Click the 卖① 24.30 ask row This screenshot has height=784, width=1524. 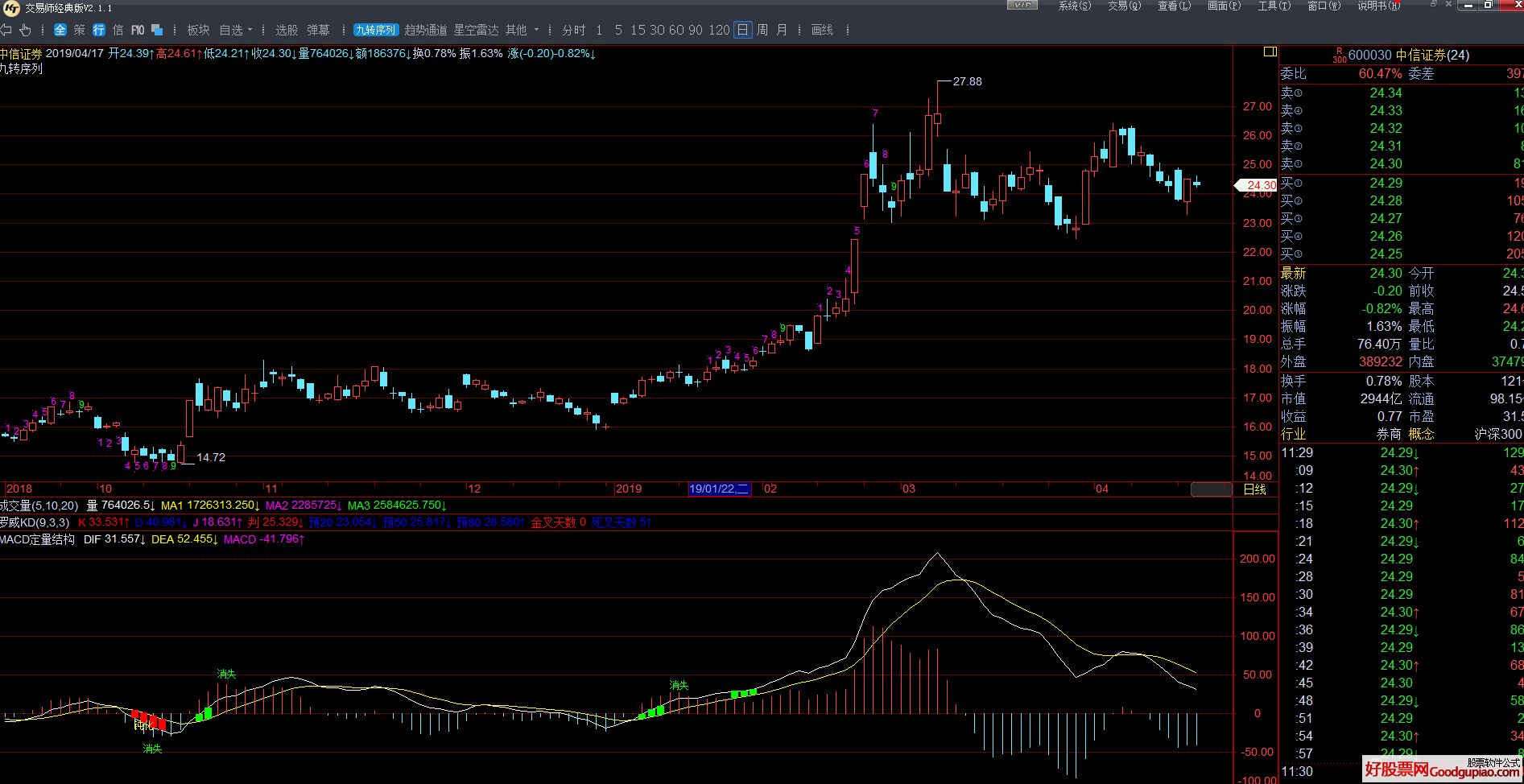(1402, 163)
